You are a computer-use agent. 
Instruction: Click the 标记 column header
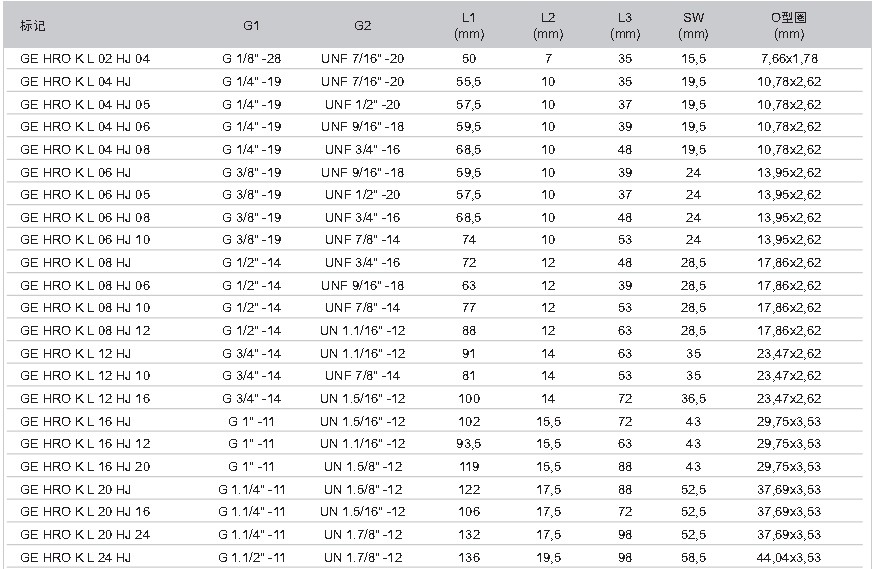pos(32,26)
